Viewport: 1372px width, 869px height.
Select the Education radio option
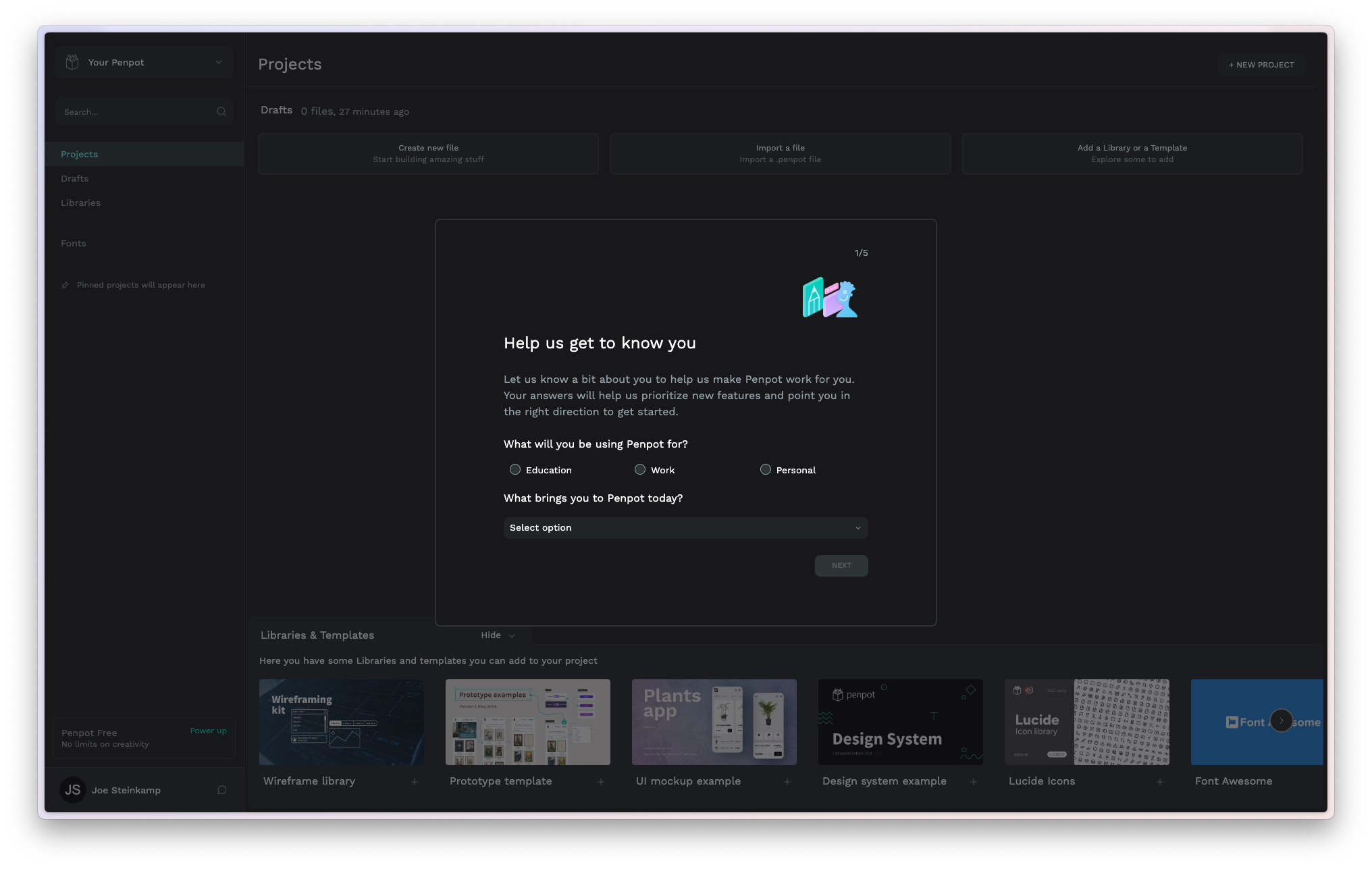tap(515, 470)
